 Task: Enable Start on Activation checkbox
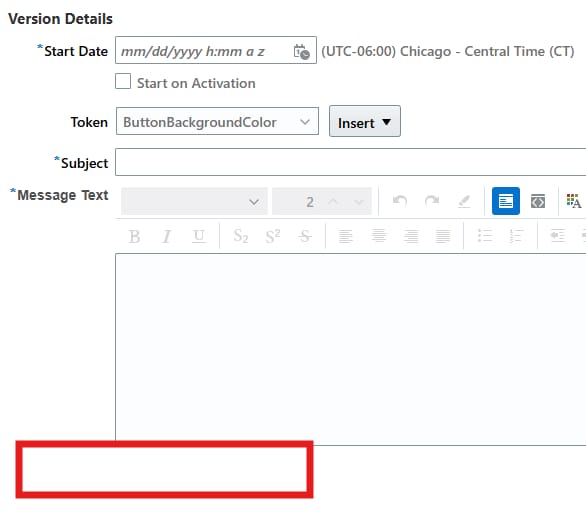coord(123,81)
